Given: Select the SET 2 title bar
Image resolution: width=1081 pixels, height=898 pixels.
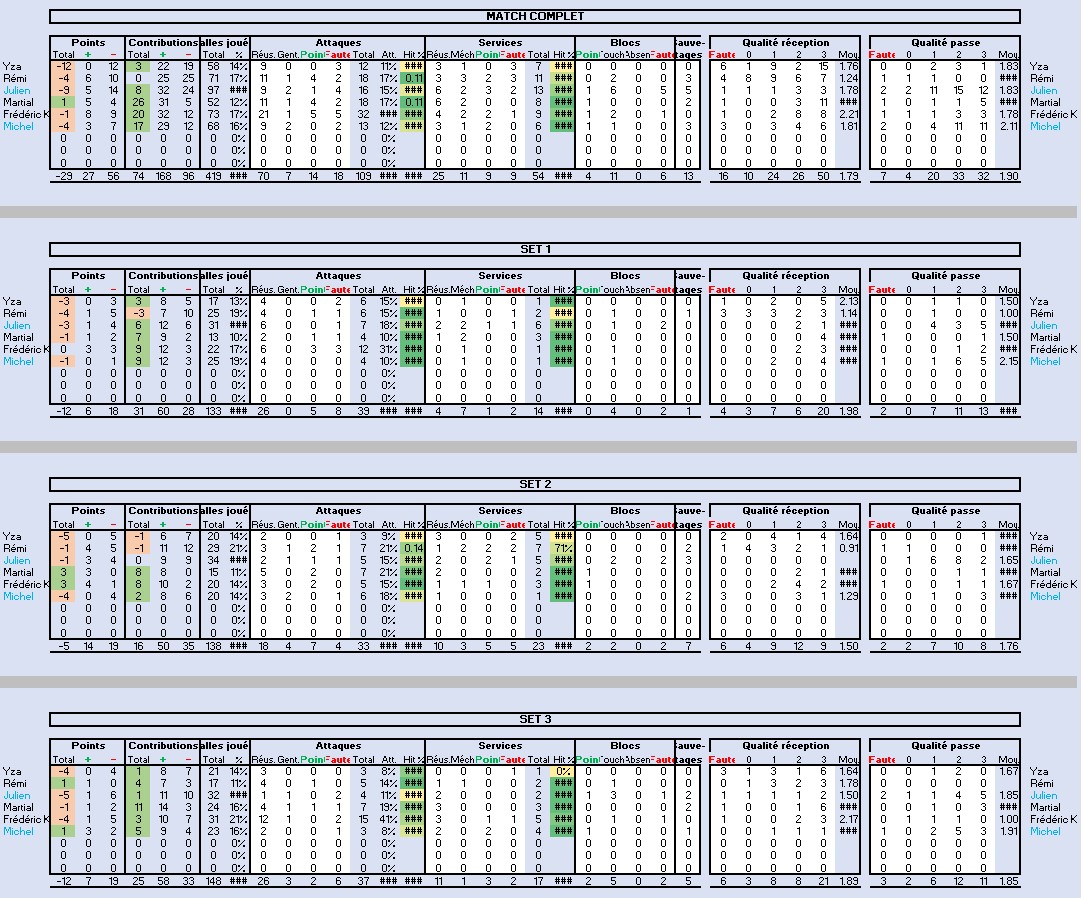Looking at the screenshot, I should click(535, 484).
